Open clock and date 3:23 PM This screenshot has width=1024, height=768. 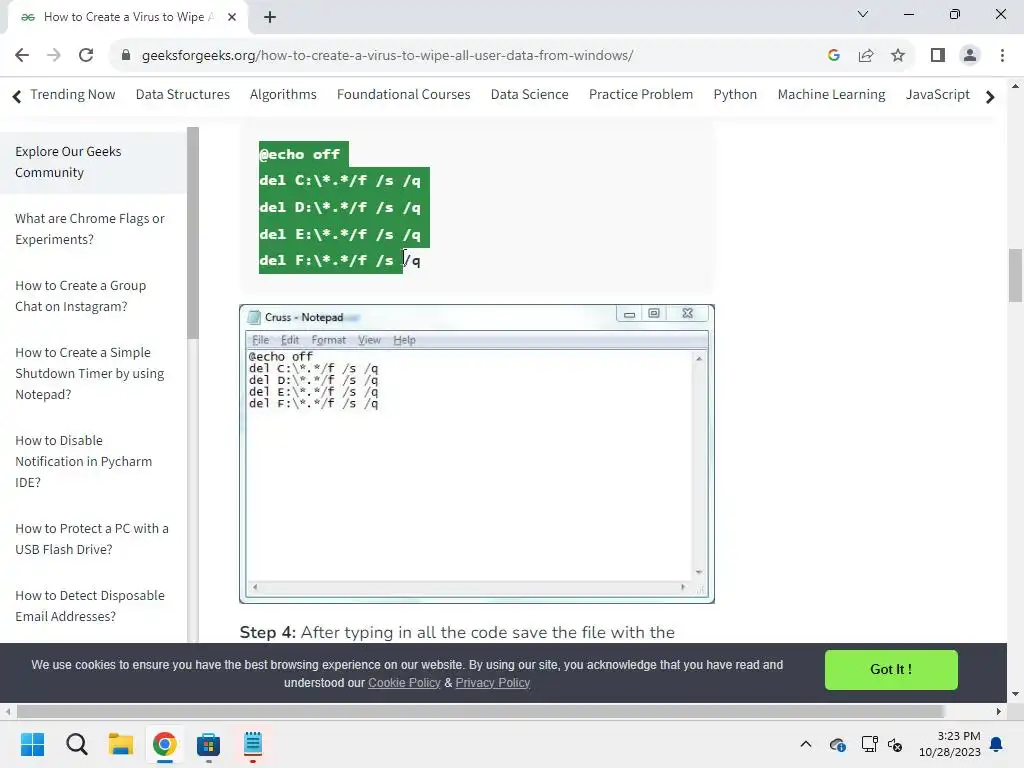950,744
